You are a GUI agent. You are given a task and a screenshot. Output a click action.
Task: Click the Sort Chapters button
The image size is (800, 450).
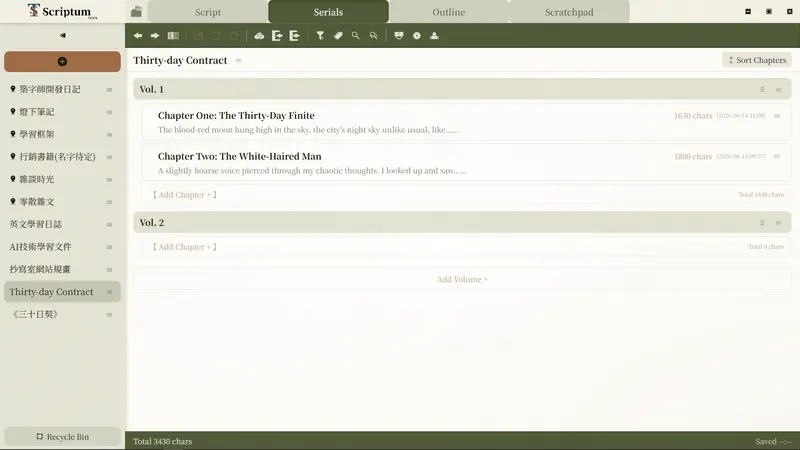click(757, 60)
